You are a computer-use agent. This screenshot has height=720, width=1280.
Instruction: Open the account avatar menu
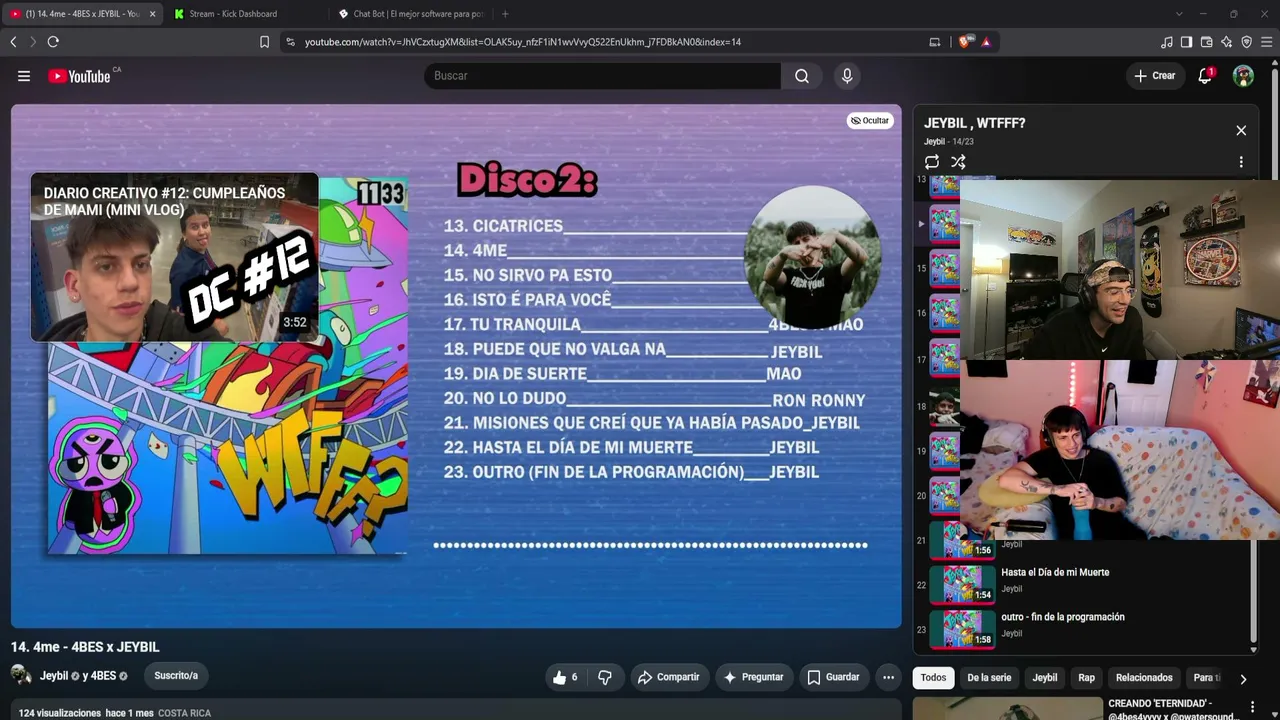(1243, 76)
